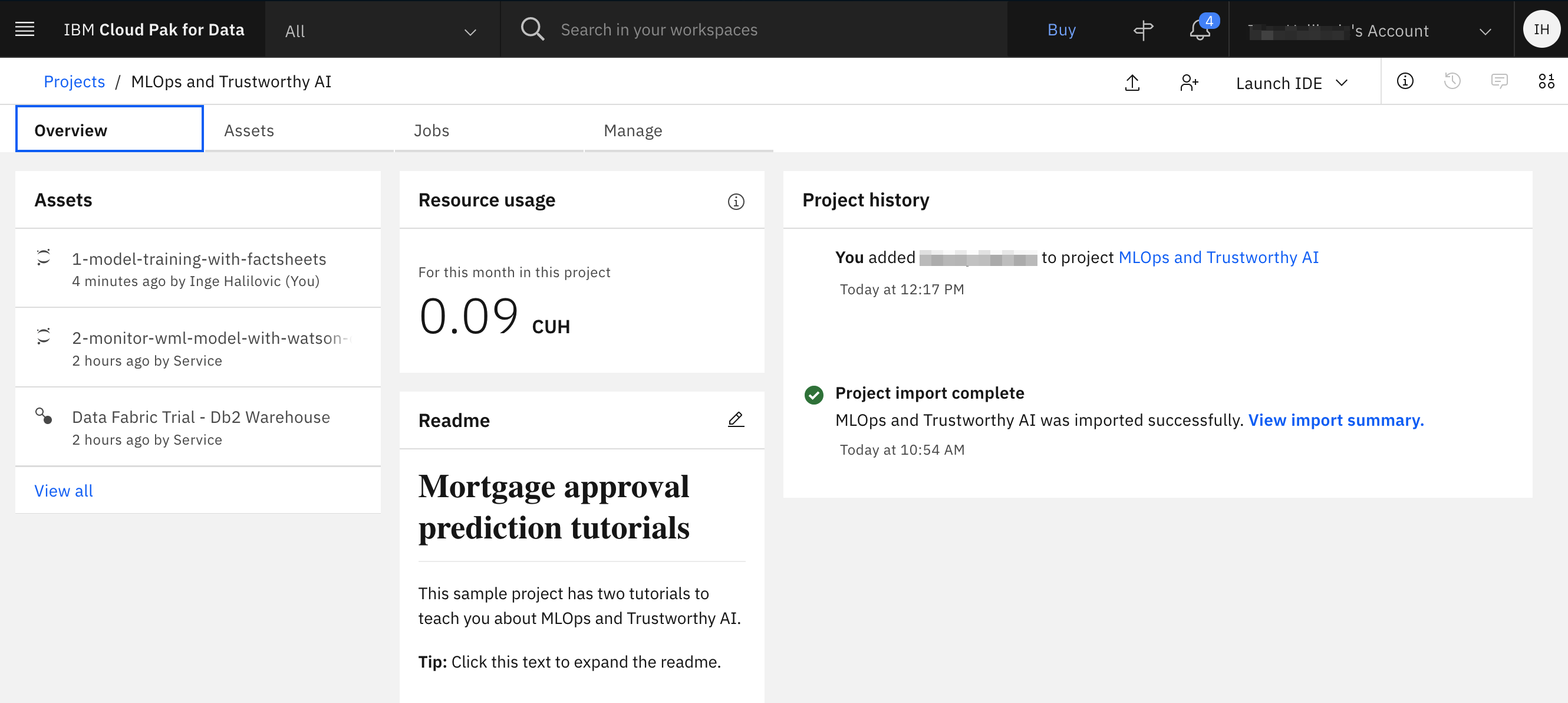Click the notebook icon for 2-monitor-wml-model

pyautogui.click(x=43, y=336)
